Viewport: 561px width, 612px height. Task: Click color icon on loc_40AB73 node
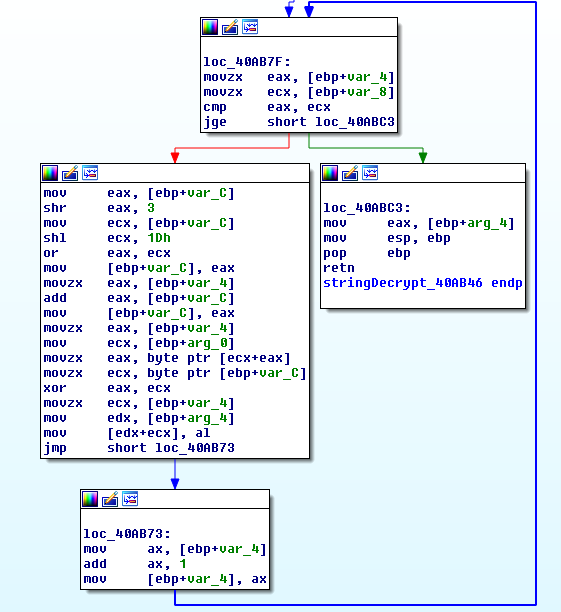click(x=90, y=499)
